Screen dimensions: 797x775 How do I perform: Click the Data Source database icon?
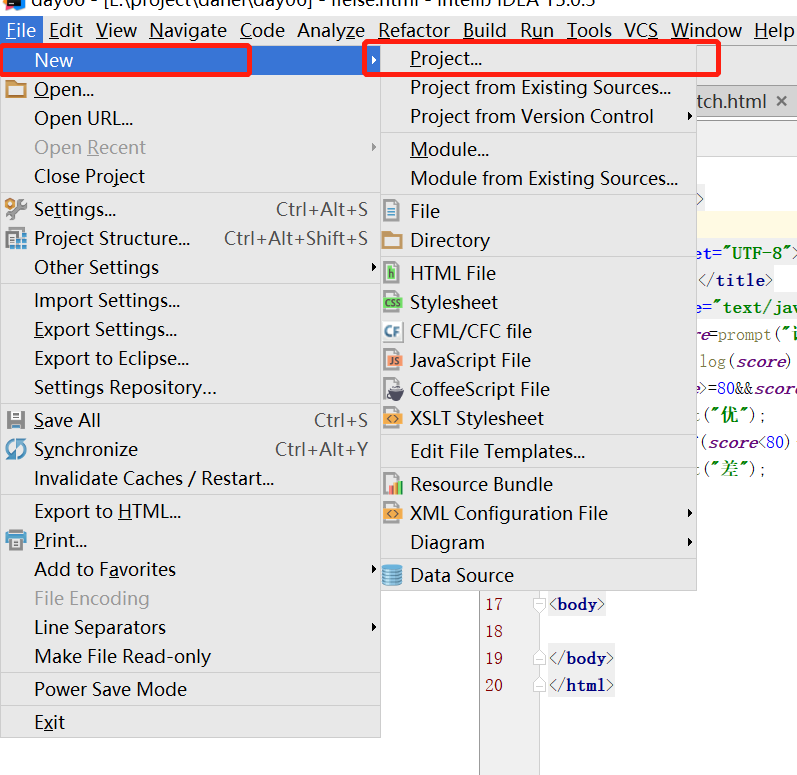click(392, 575)
